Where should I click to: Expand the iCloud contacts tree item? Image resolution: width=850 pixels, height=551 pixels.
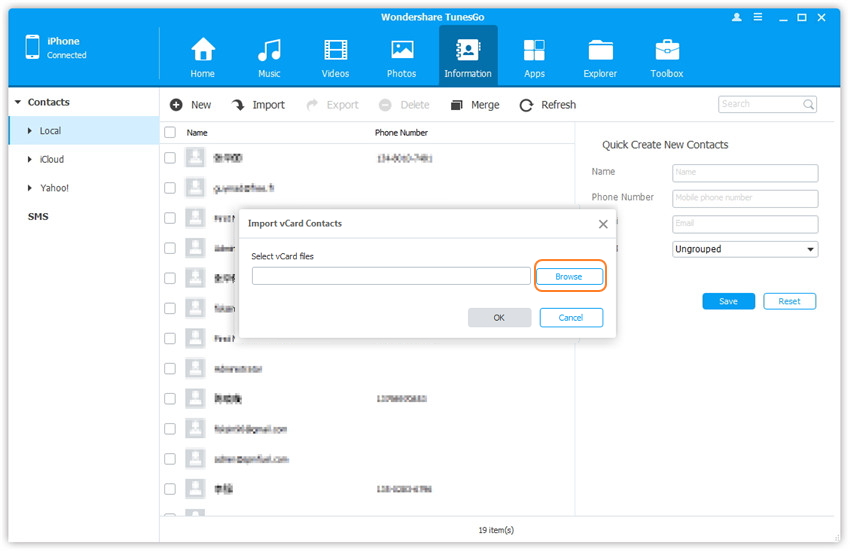[x=30, y=160]
